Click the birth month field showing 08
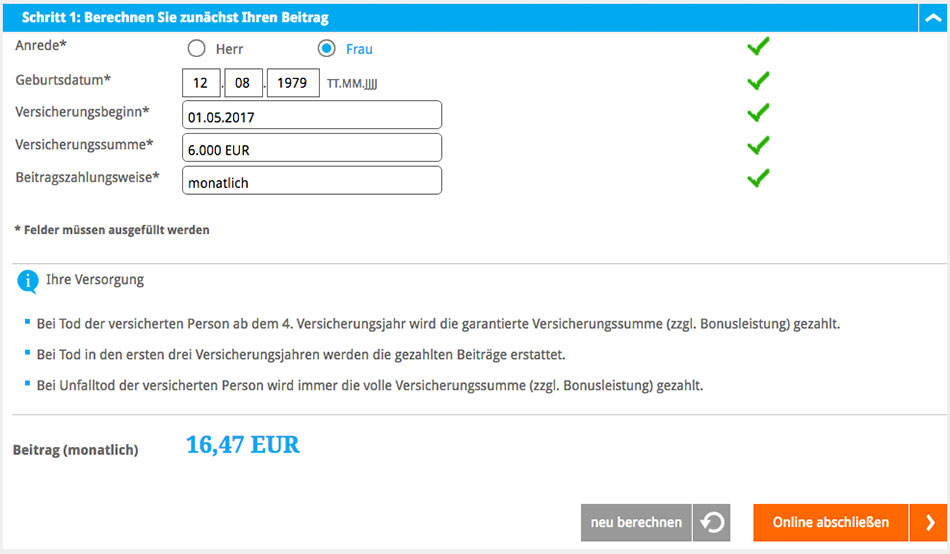This screenshot has height=554, width=950. coord(243,83)
